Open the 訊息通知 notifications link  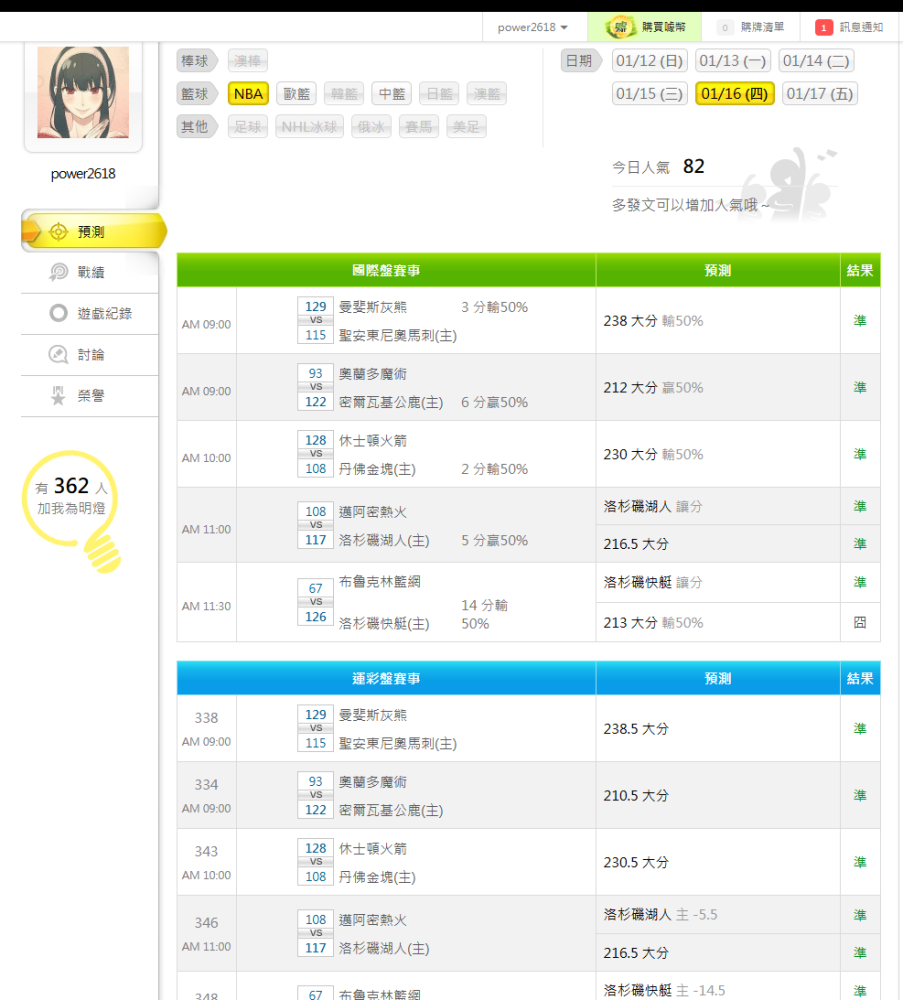849,27
